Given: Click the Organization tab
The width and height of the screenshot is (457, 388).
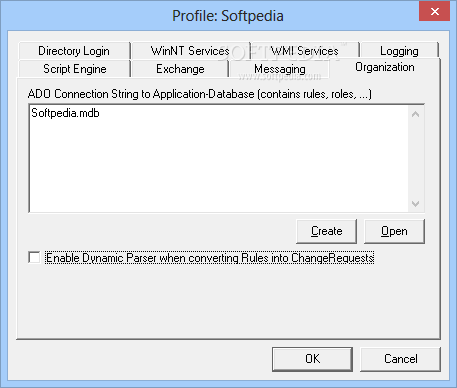Looking at the screenshot, I should [x=385, y=67].
